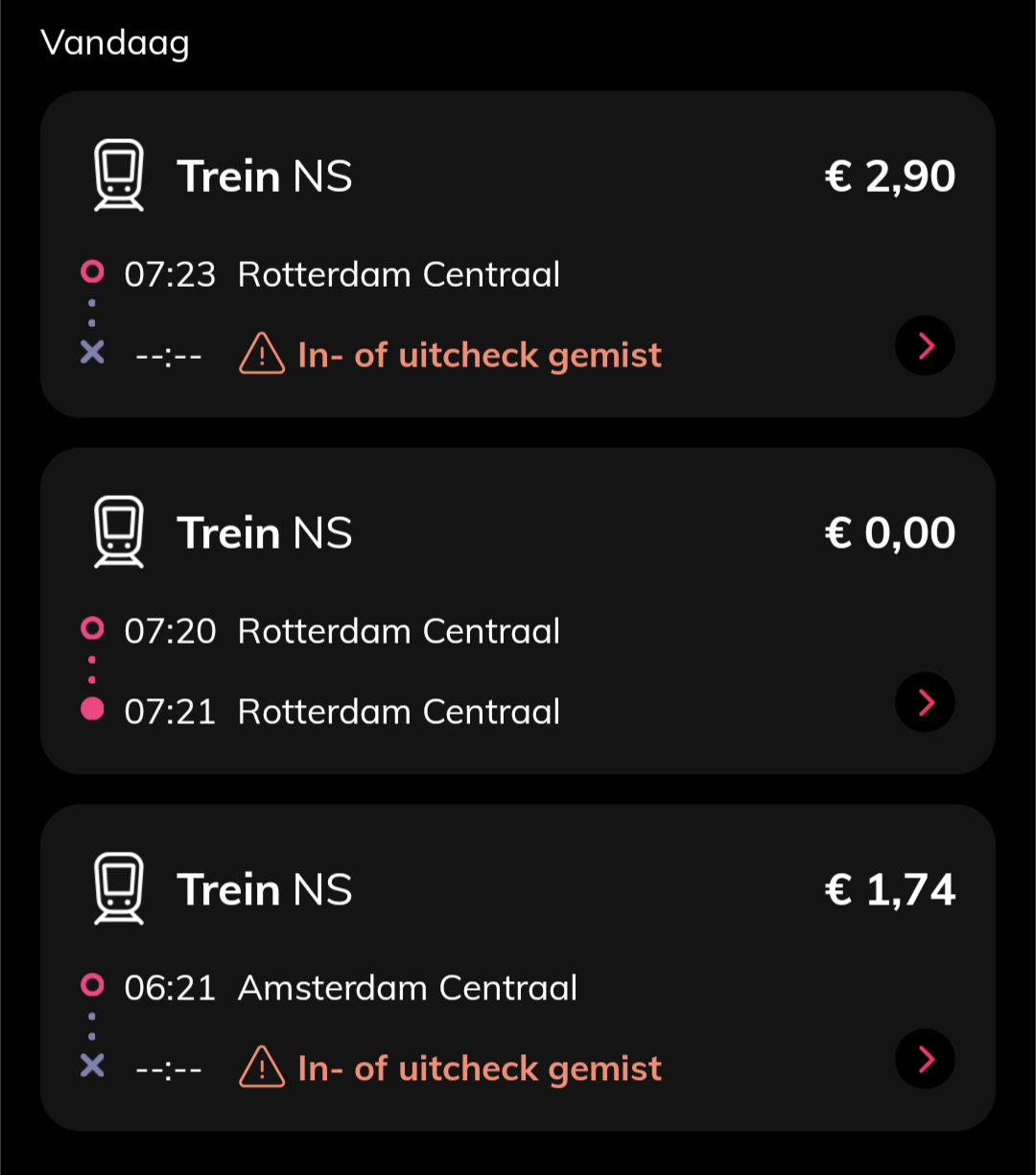Click the filled pink check-out dot at 07:21
This screenshot has width=1036, height=1175.
point(92,710)
